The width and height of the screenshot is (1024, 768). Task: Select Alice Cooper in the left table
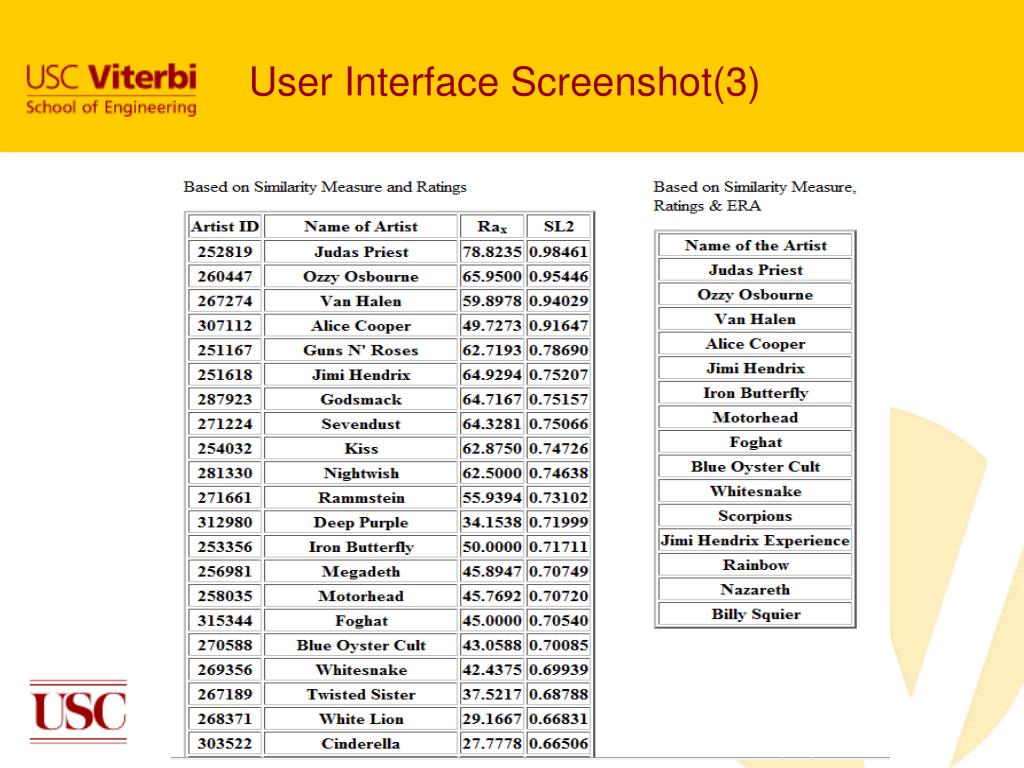coord(360,325)
